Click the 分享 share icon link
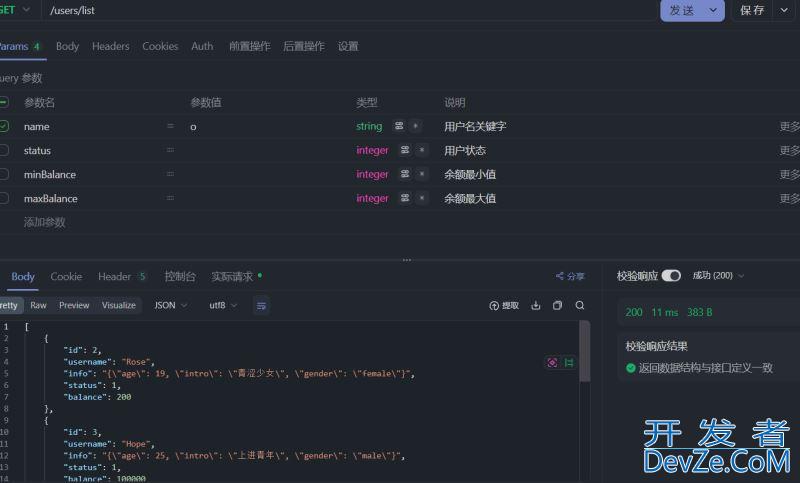The height and width of the screenshot is (483, 800). (x=570, y=276)
